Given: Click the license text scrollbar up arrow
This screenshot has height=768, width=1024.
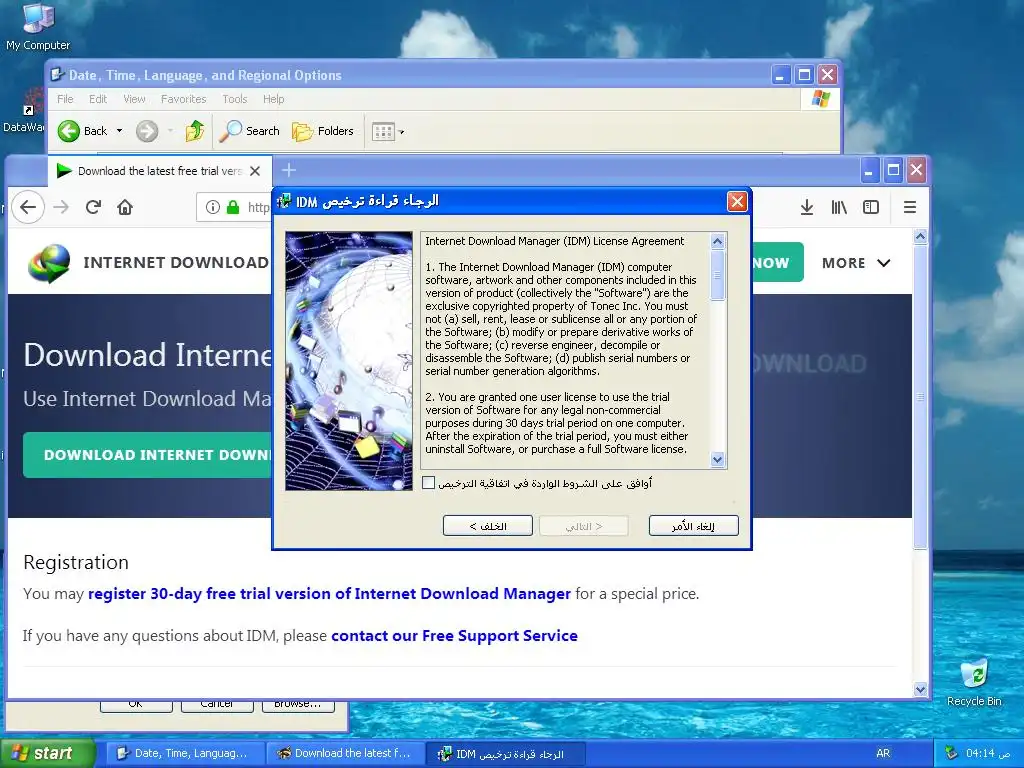Looking at the screenshot, I should (x=718, y=242).
